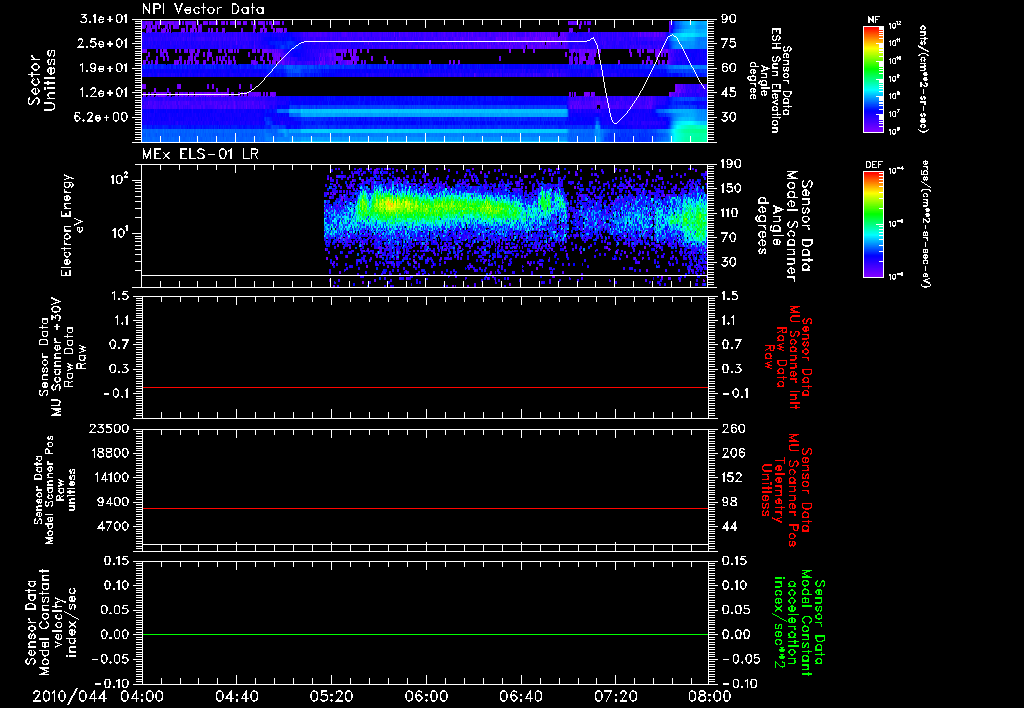Click the 44 telemetry tick label
This screenshot has width=1024, height=708.
729,526
